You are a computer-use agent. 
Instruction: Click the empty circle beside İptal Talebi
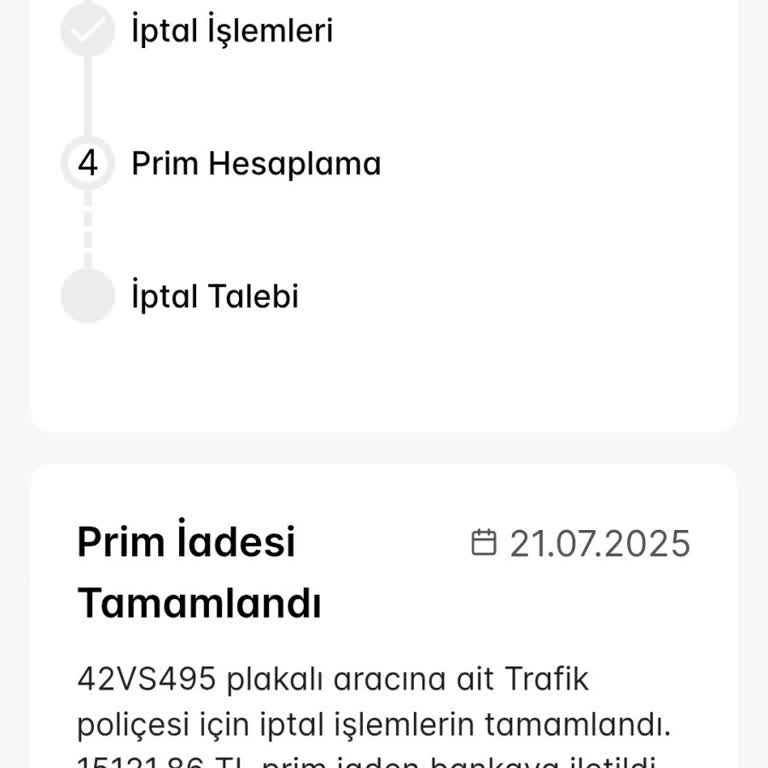coord(88,297)
